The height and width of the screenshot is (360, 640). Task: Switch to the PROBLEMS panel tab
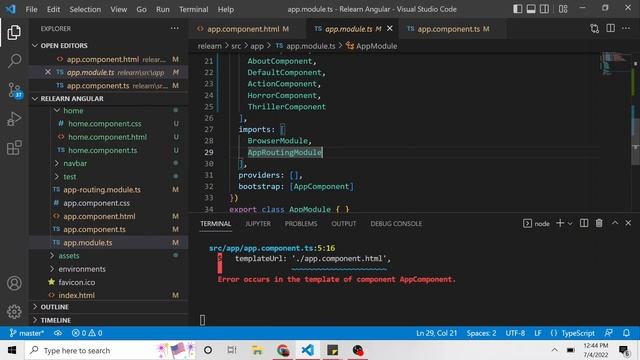[x=301, y=224]
